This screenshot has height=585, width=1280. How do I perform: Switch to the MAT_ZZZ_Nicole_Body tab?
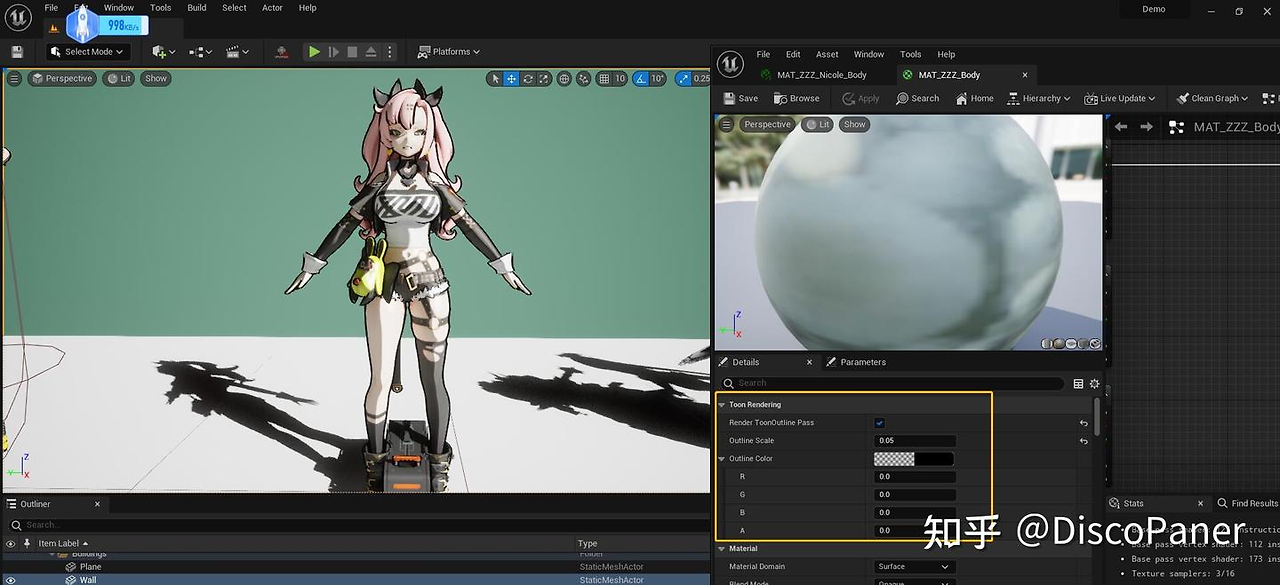click(814, 75)
